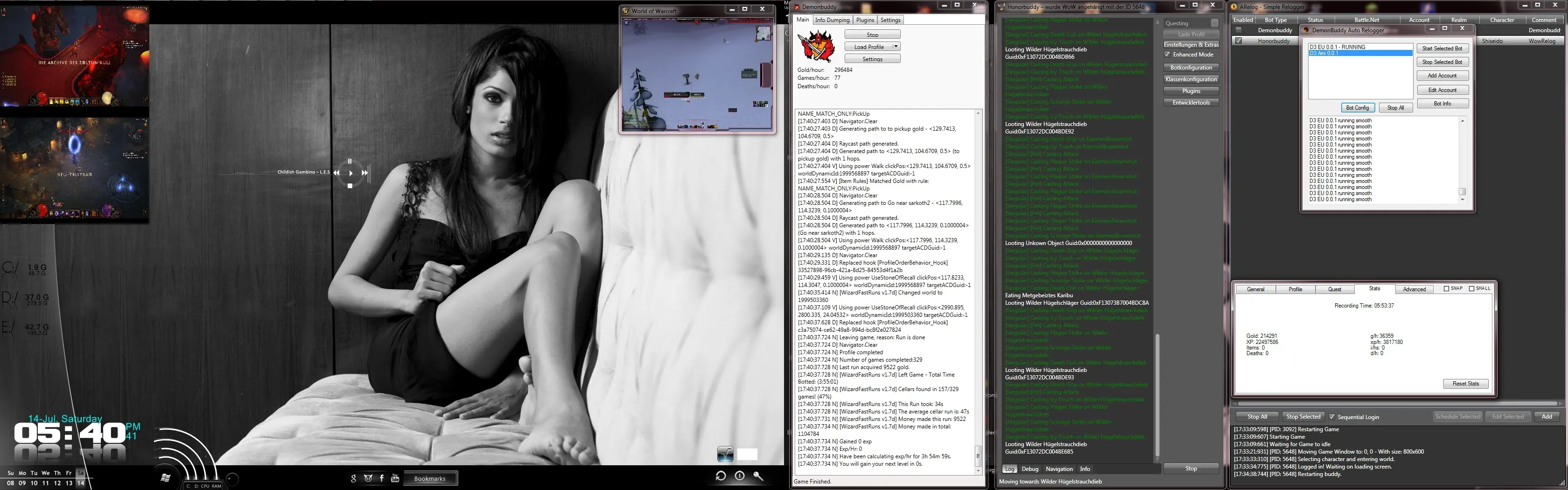Tick the SMALL checkbox

click(1471, 288)
